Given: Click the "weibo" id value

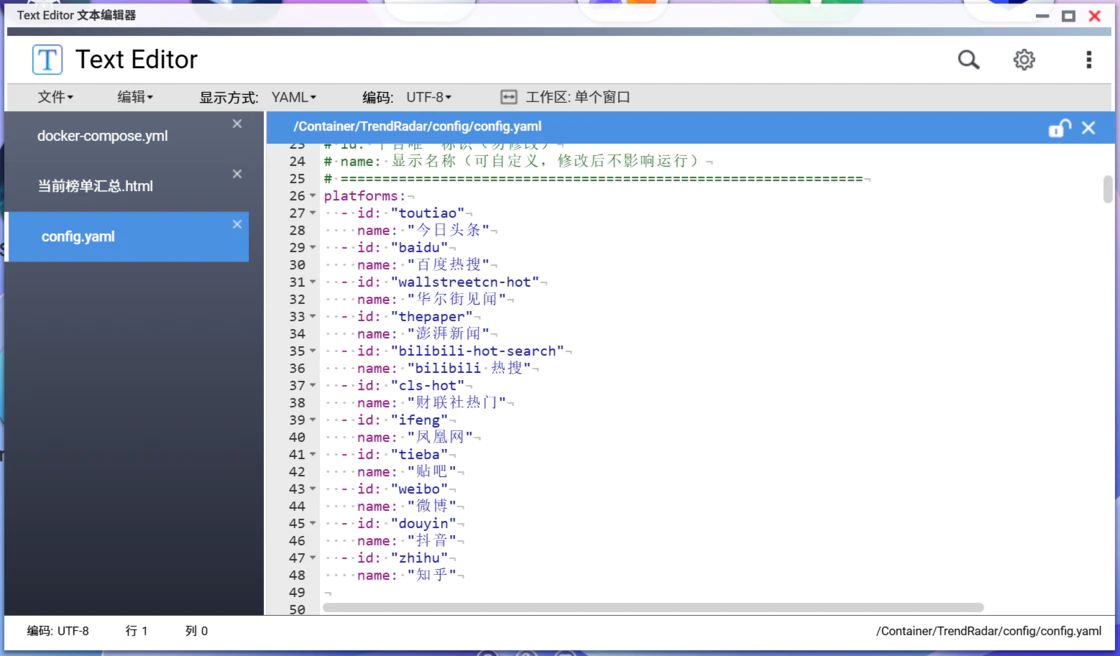Looking at the screenshot, I should [419, 489].
